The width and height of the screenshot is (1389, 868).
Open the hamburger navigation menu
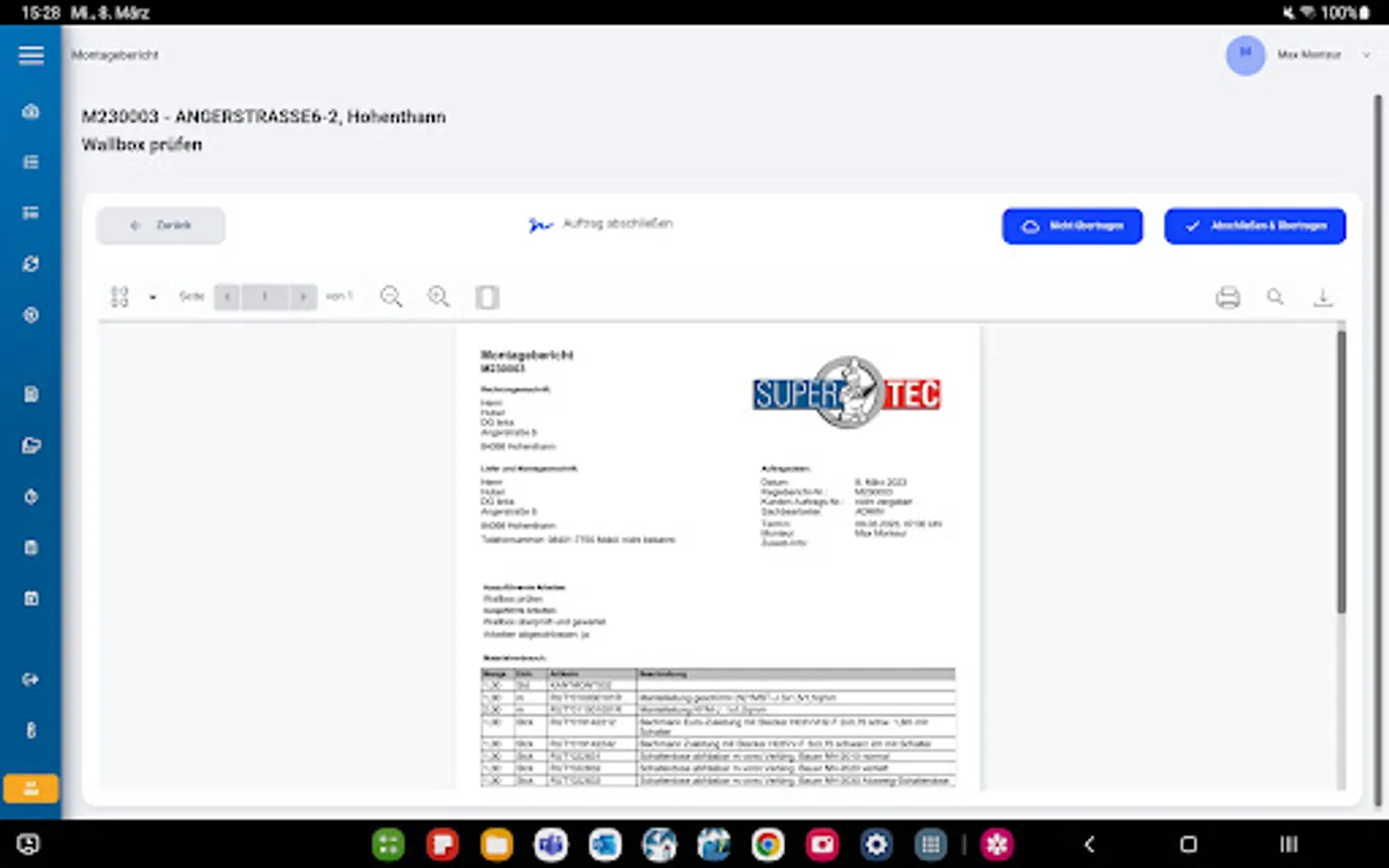point(31,55)
